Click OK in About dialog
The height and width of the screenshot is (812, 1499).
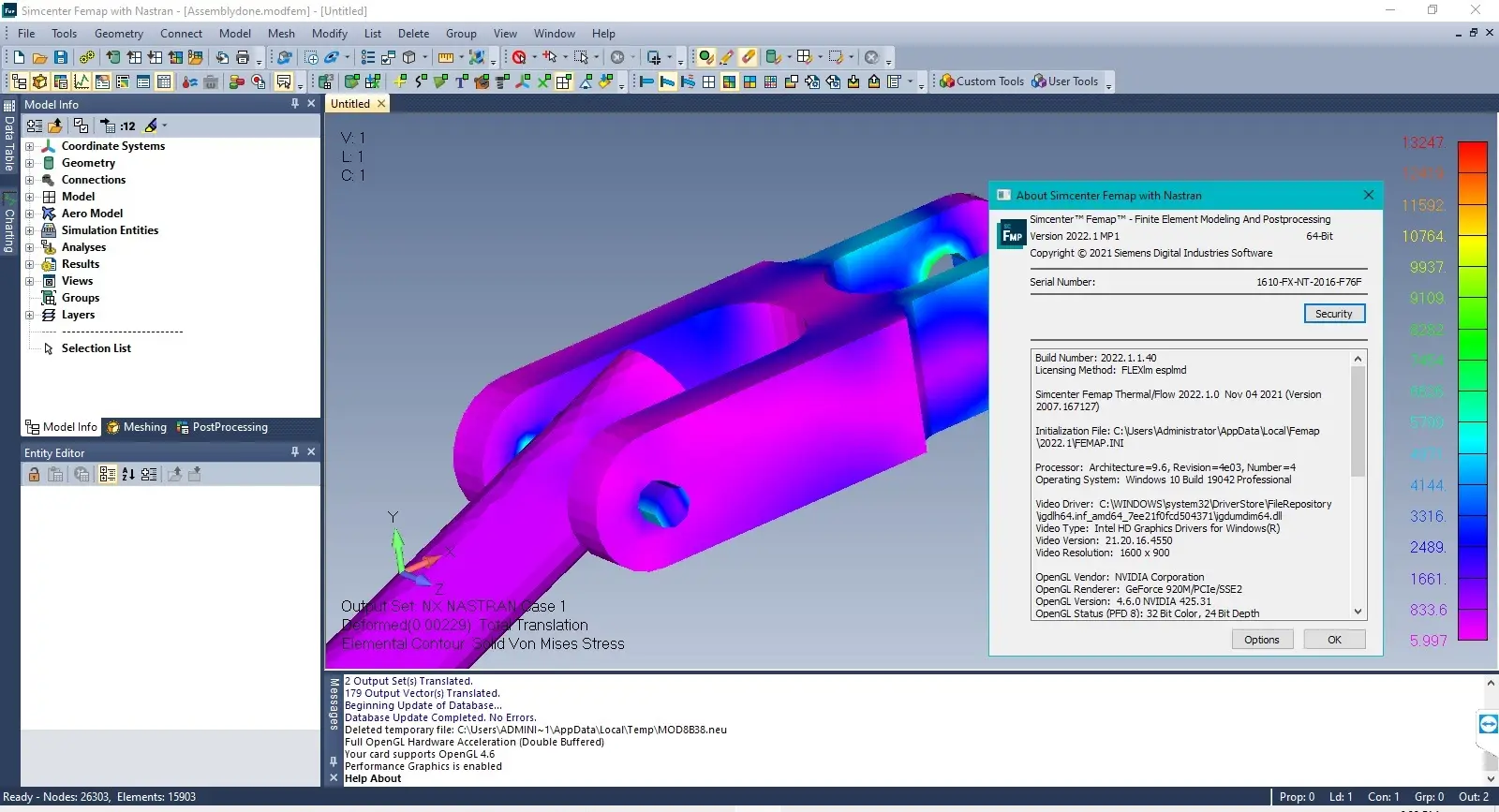1334,640
